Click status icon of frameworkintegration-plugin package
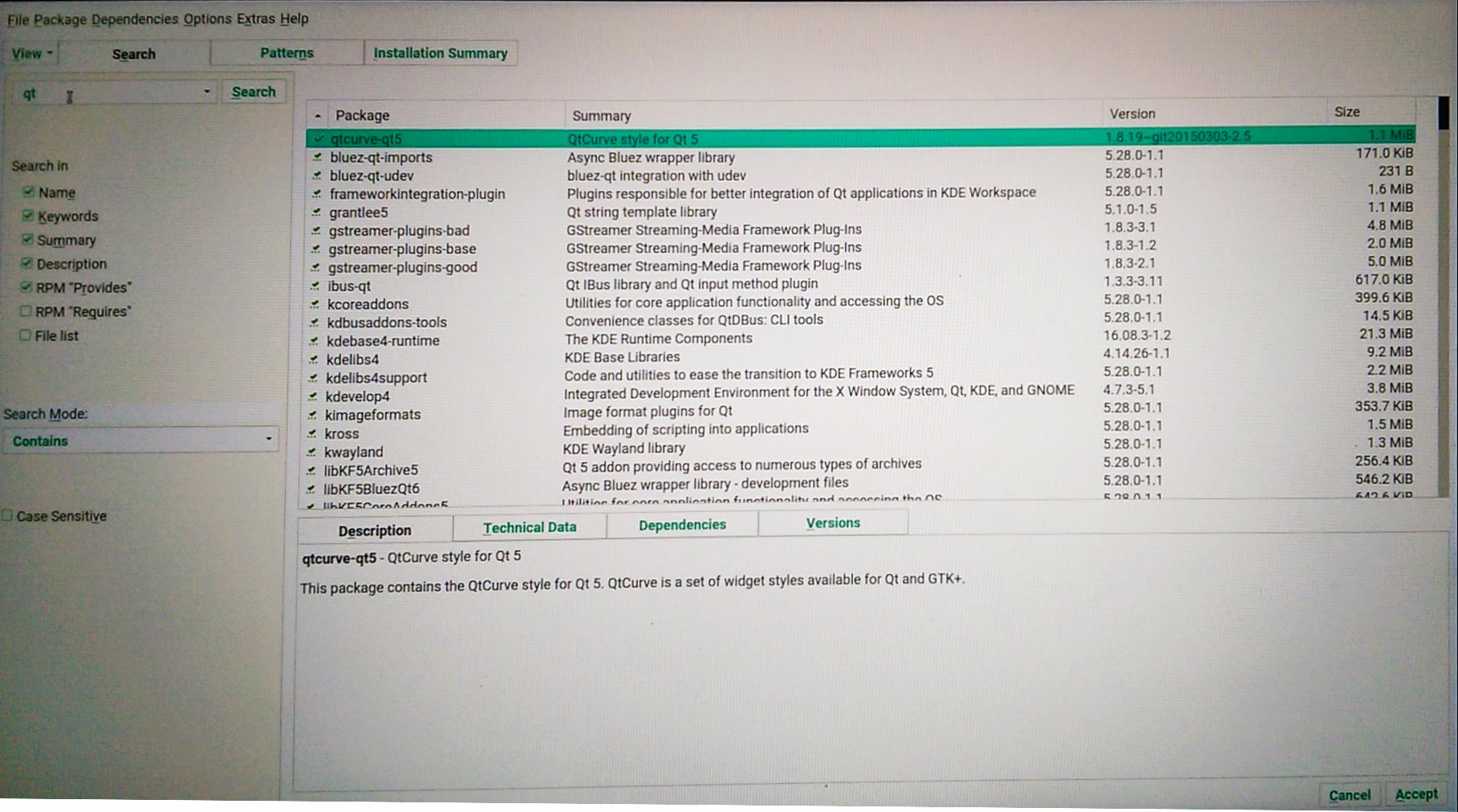The height and width of the screenshot is (812, 1458). [317, 194]
